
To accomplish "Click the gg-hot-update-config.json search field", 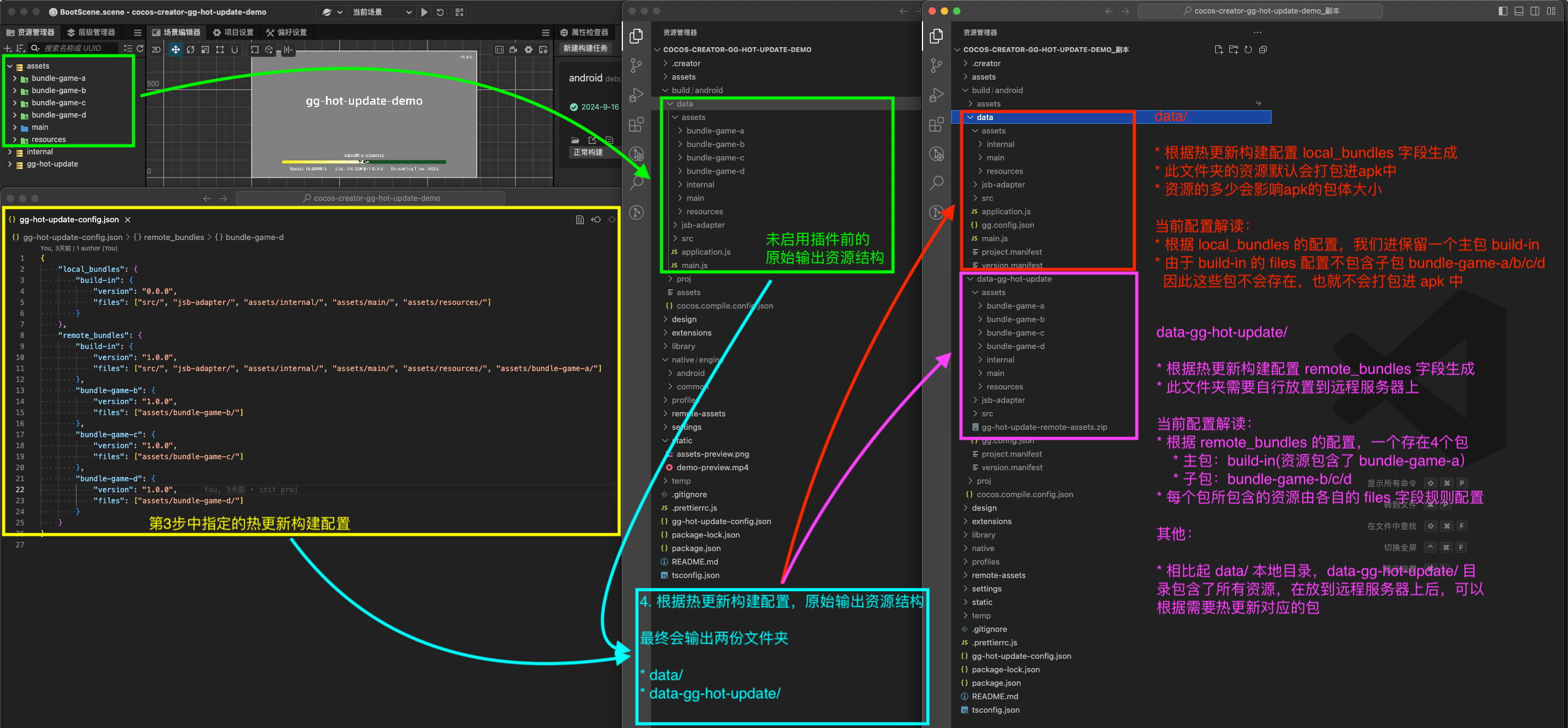I will (374, 198).
